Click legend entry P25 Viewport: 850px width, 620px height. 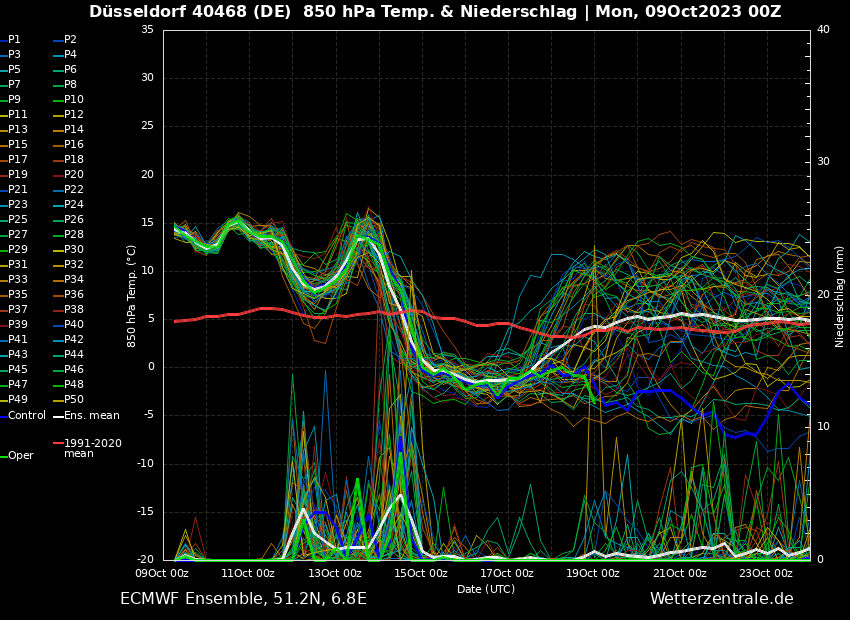point(18,220)
